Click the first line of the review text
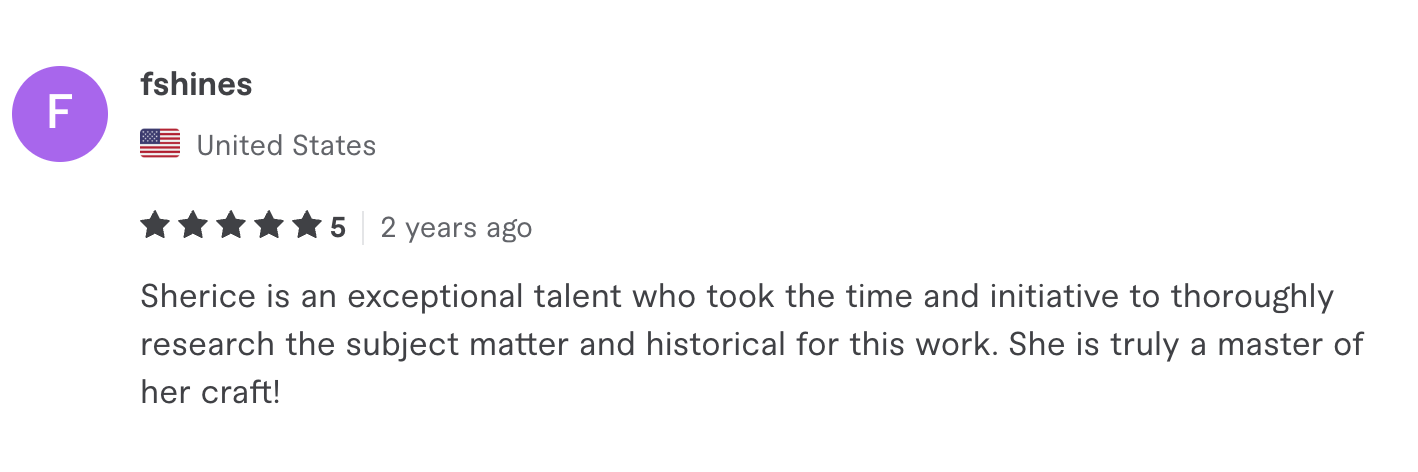The height and width of the screenshot is (472, 1418). tap(737, 298)
